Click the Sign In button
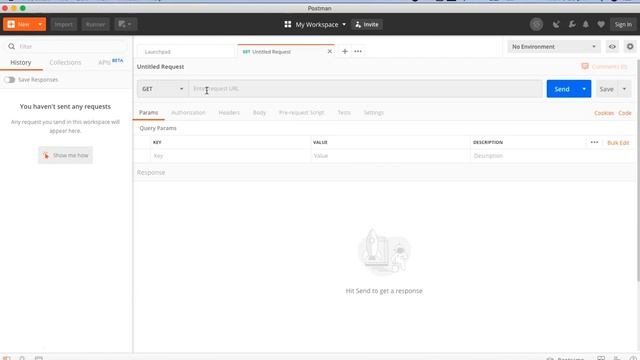The height and width of the screenshot is (360, 640). [x=623, y=24]
